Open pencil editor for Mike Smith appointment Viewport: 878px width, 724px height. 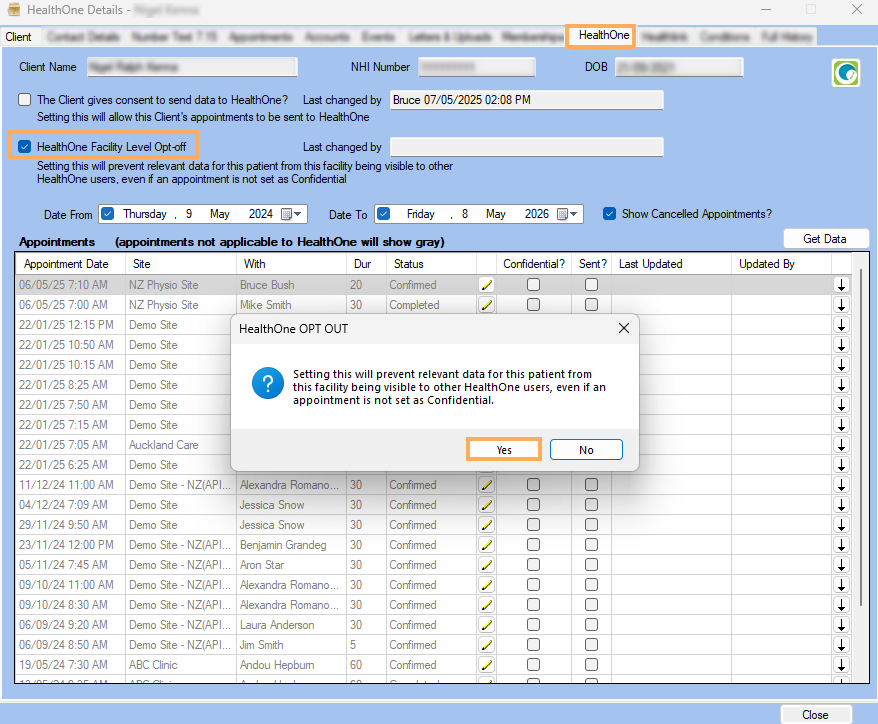[487, 305]
